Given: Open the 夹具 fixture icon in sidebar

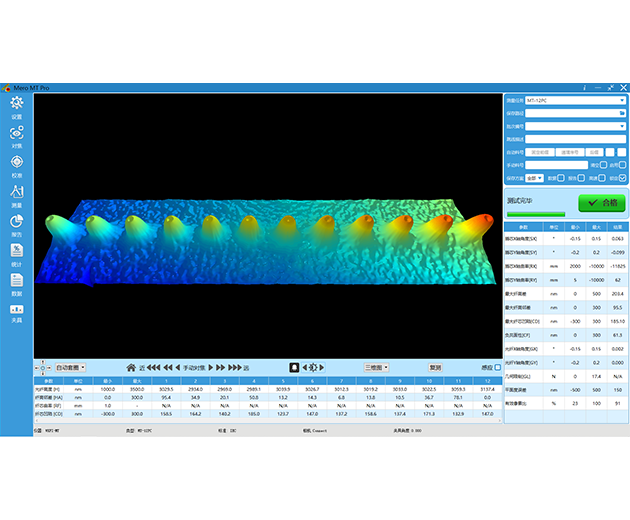Looking at the screenshot, I should click(16, 309).
